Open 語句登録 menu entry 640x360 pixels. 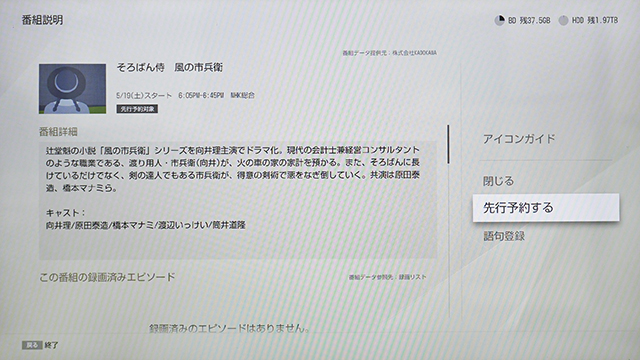click(504, 236)
